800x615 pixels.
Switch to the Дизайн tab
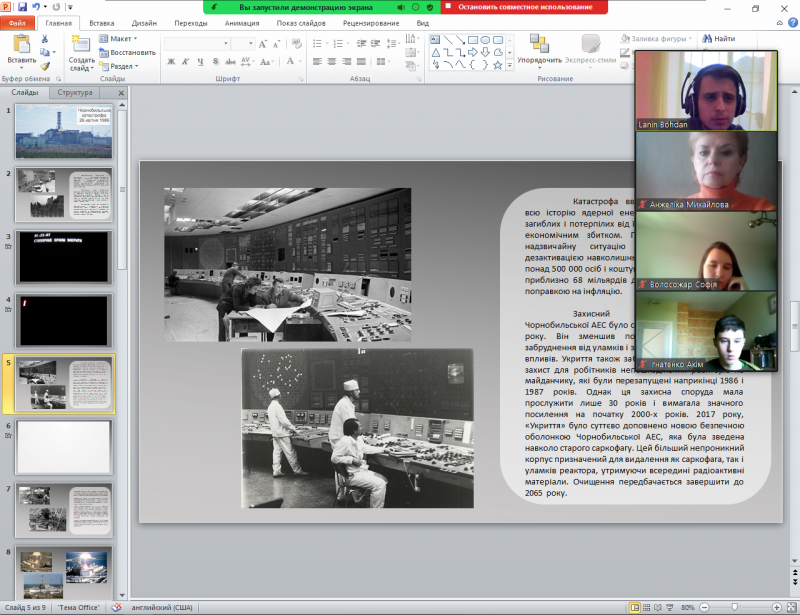point(144,23)
